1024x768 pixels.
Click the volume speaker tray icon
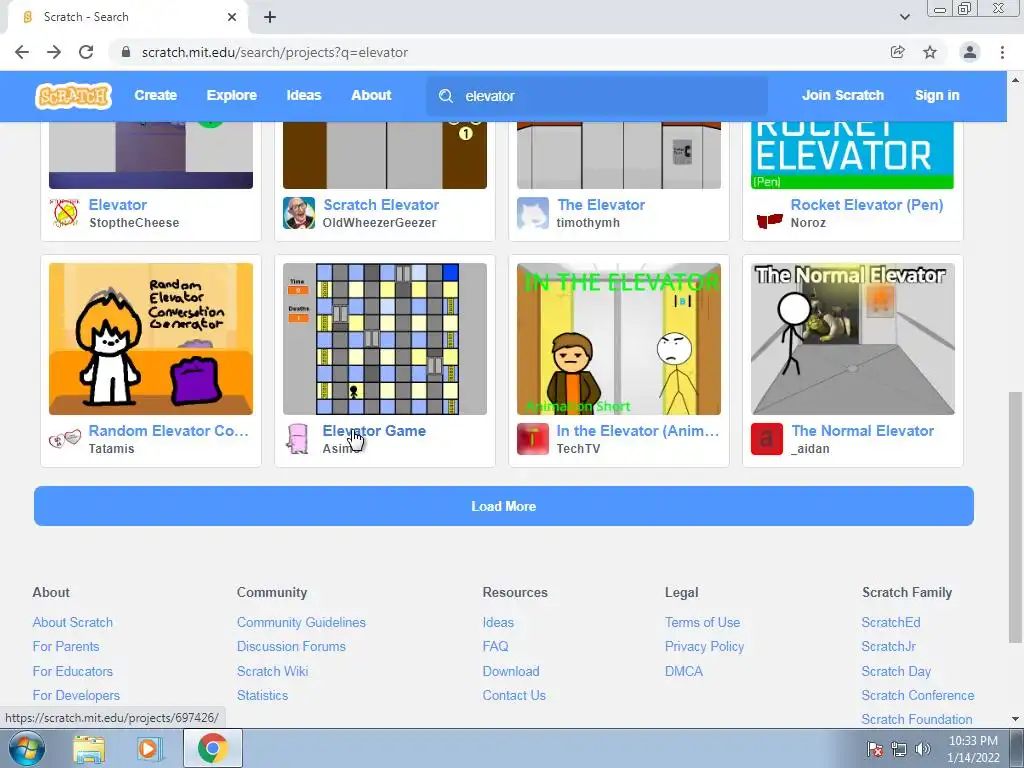[x=922, y=749]
